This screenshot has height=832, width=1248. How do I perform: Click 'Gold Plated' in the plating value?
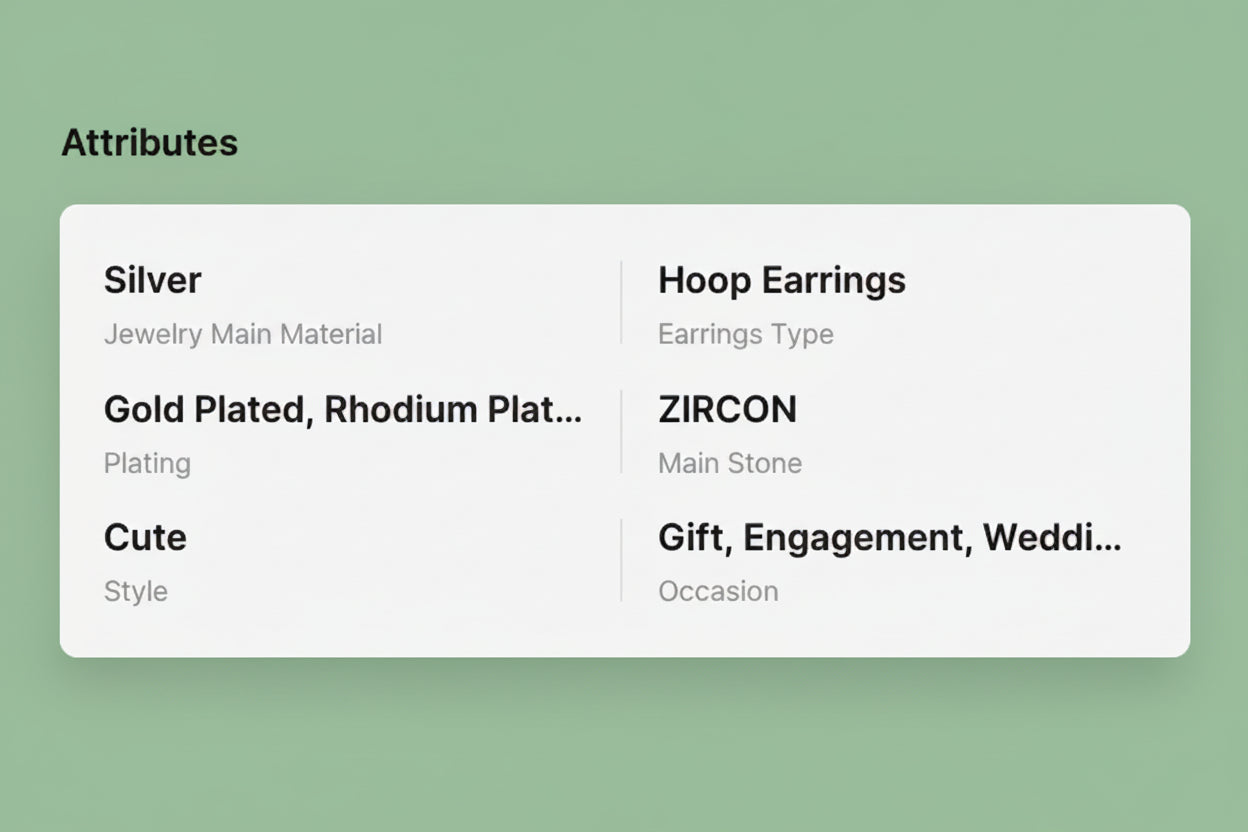click(206, 409)
